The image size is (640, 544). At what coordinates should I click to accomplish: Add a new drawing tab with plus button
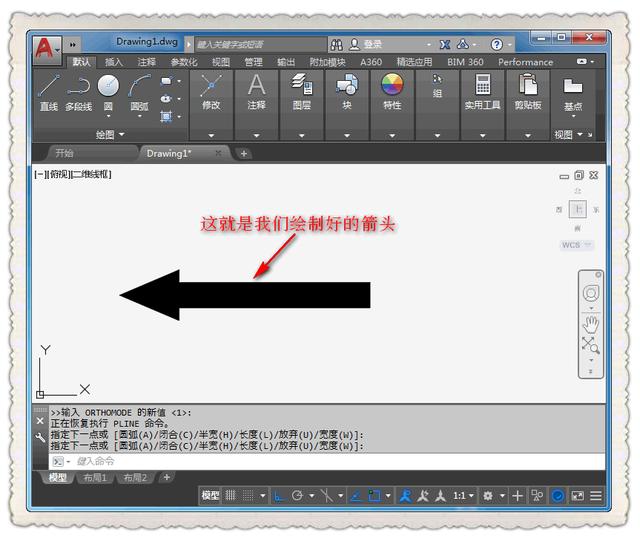pyautogui.click(x=244, y=153)
